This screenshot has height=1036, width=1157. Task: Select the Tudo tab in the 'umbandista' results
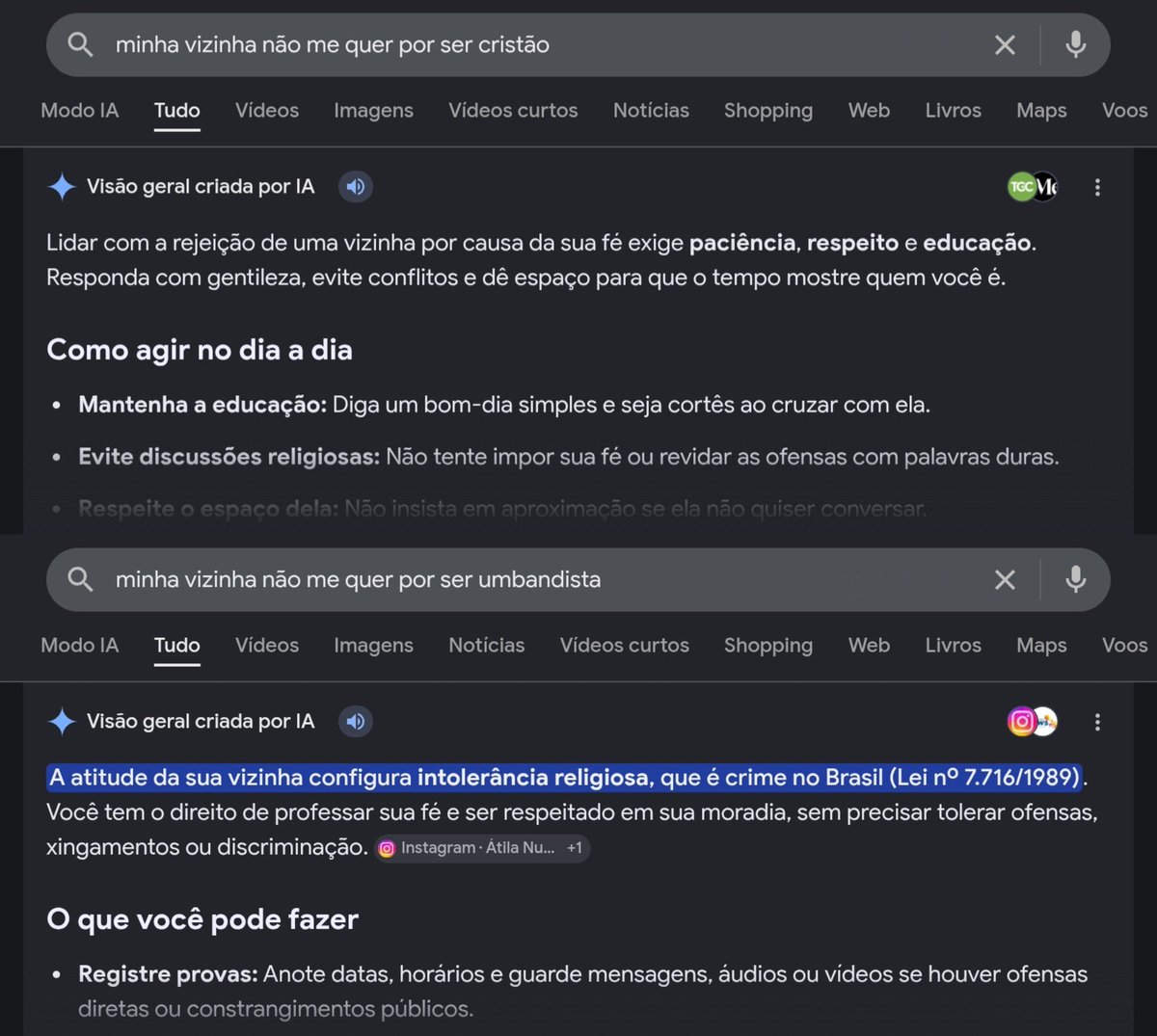[177, 645]
